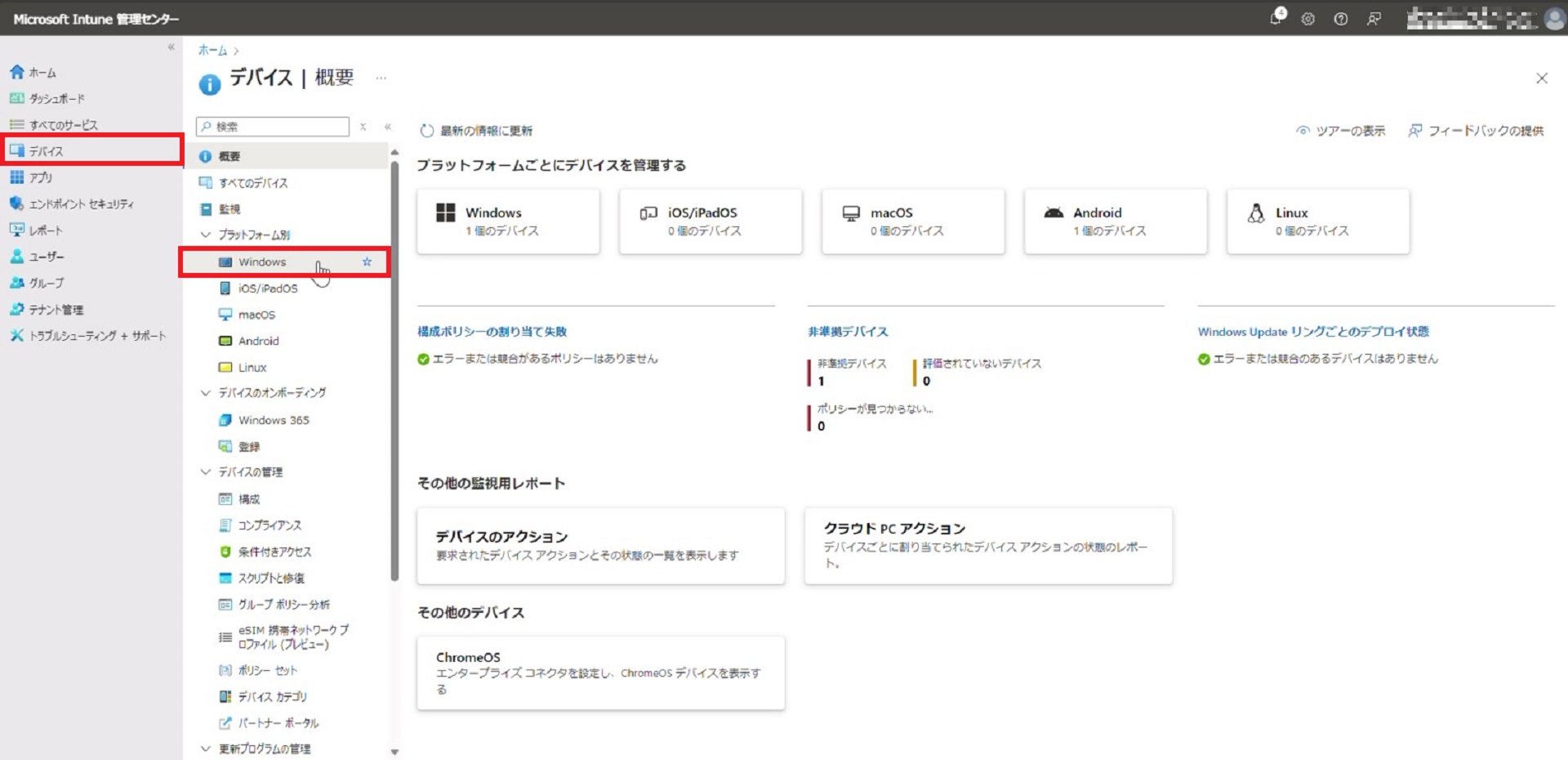Close the デバイス blade with X

1541,78
